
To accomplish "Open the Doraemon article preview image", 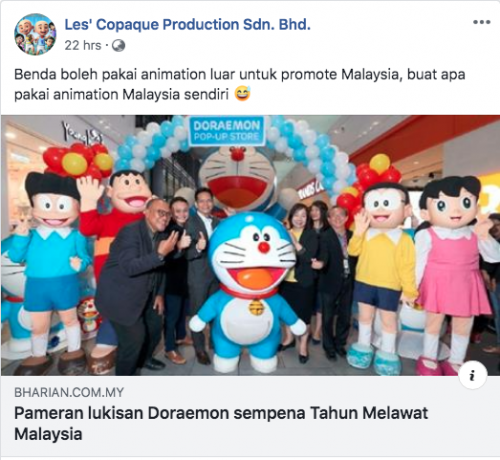I will 250,245.
